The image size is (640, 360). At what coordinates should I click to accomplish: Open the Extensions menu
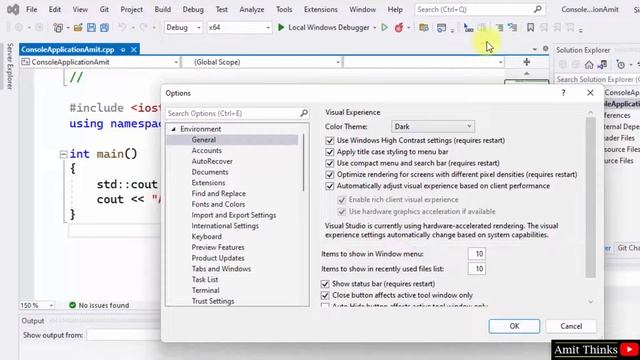[x=320, y=9]
